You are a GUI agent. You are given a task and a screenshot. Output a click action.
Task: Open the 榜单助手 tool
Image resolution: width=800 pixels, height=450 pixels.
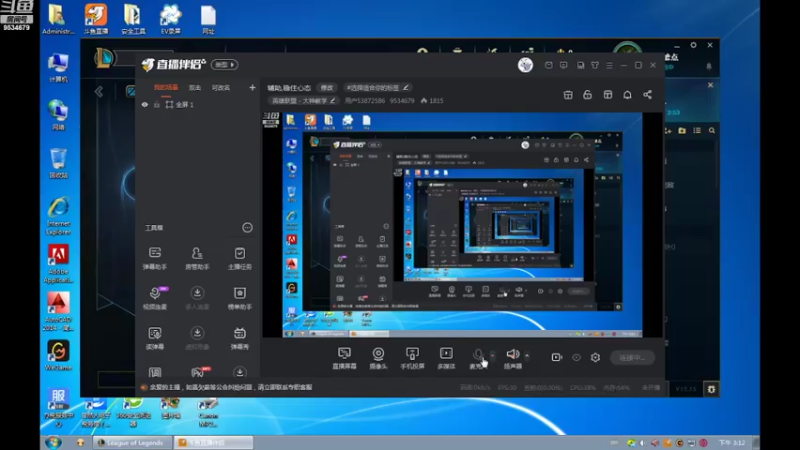(x=239, y=298)
